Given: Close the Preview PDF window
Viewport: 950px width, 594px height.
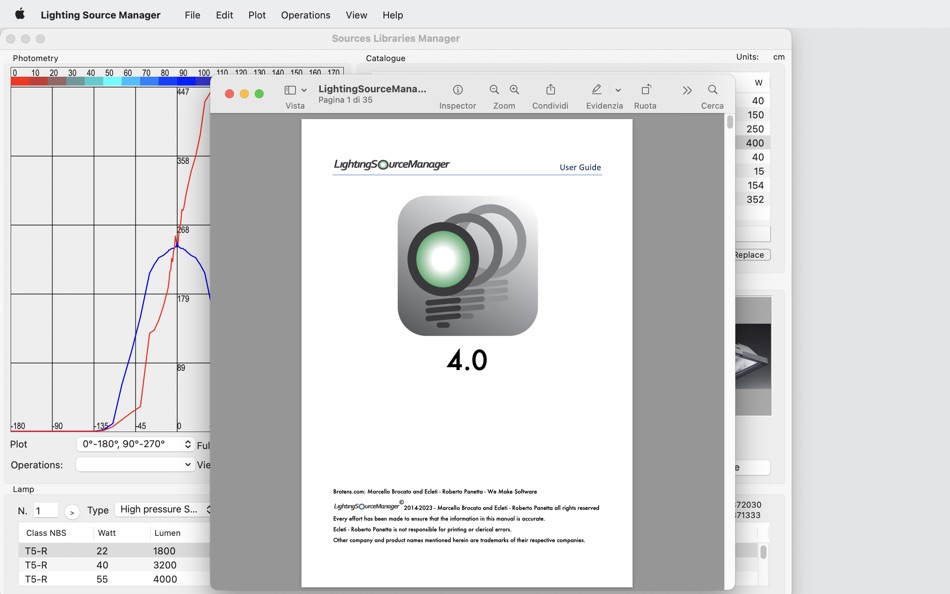Looking at the screenshot, I should (x=230, y=93).
